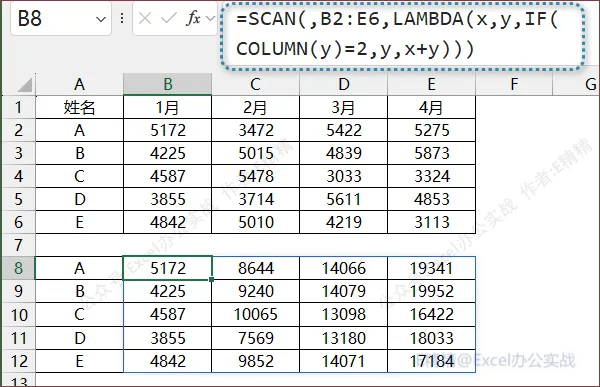
Task: Expand the Name Box dropdown arrow
Action: click(101, 19)
